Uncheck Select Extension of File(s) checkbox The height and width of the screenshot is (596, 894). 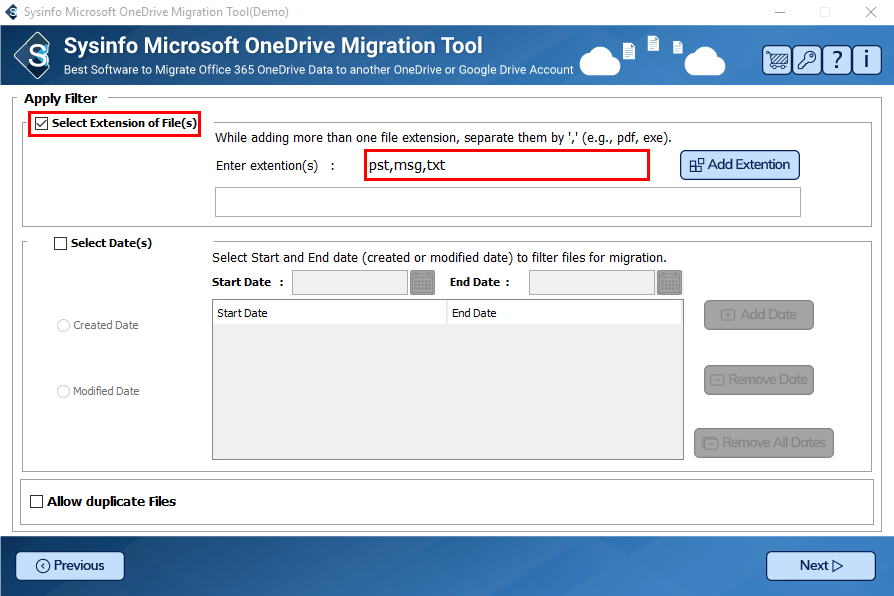42,124
